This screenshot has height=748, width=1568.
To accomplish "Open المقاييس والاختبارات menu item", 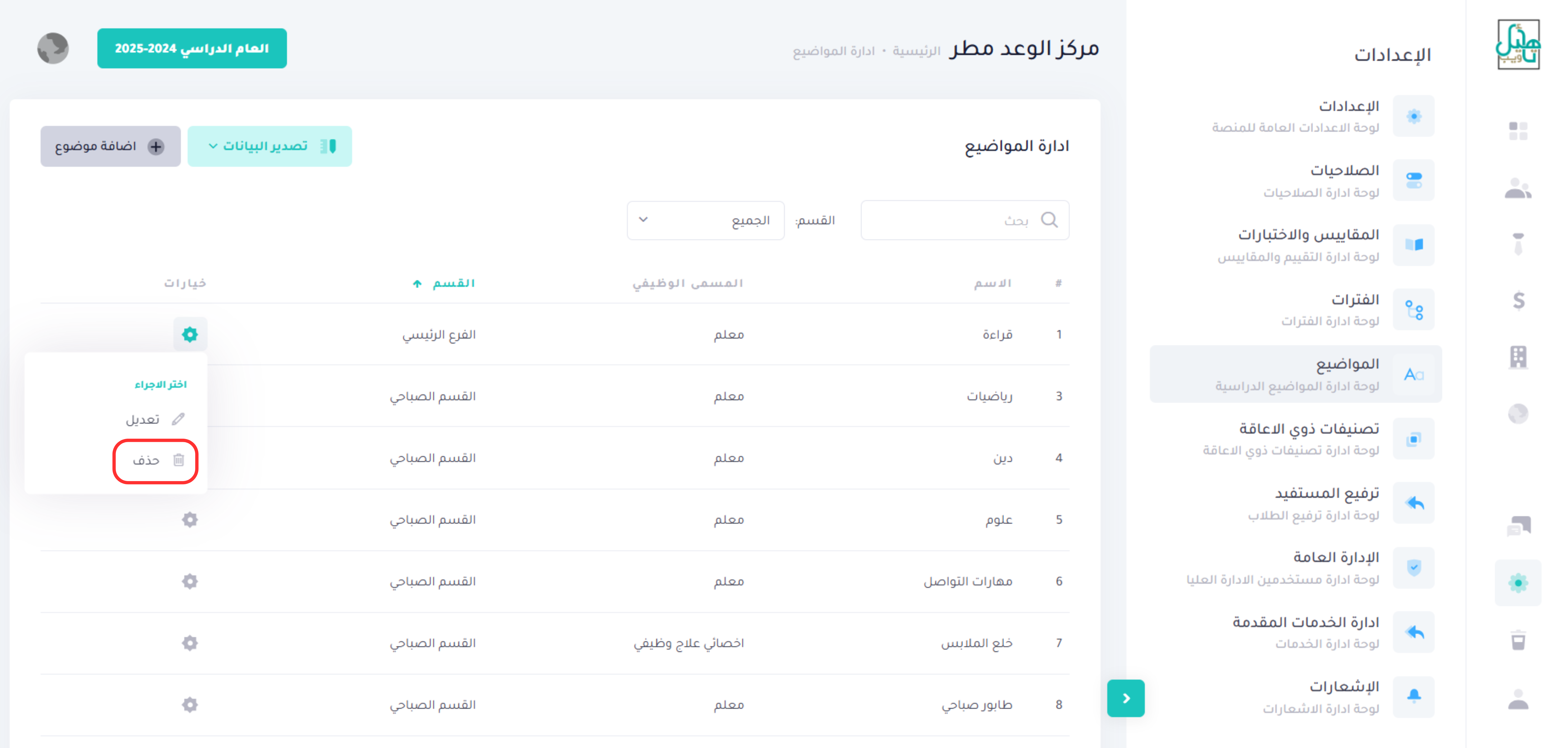I will (1295, 245).
